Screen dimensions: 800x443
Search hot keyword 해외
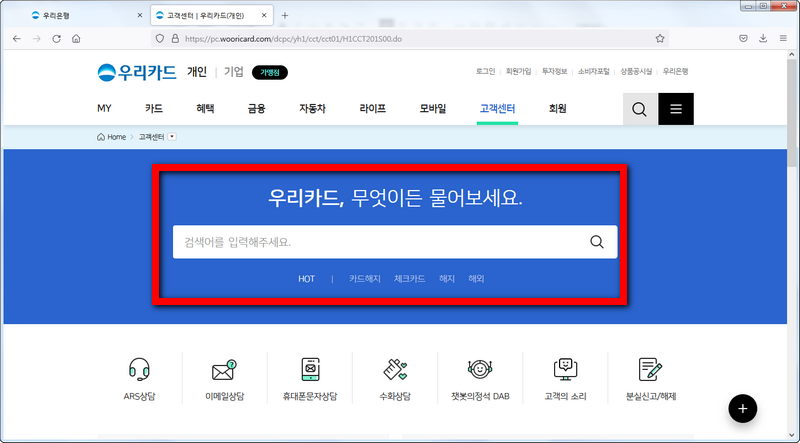(x=476, y=279)
